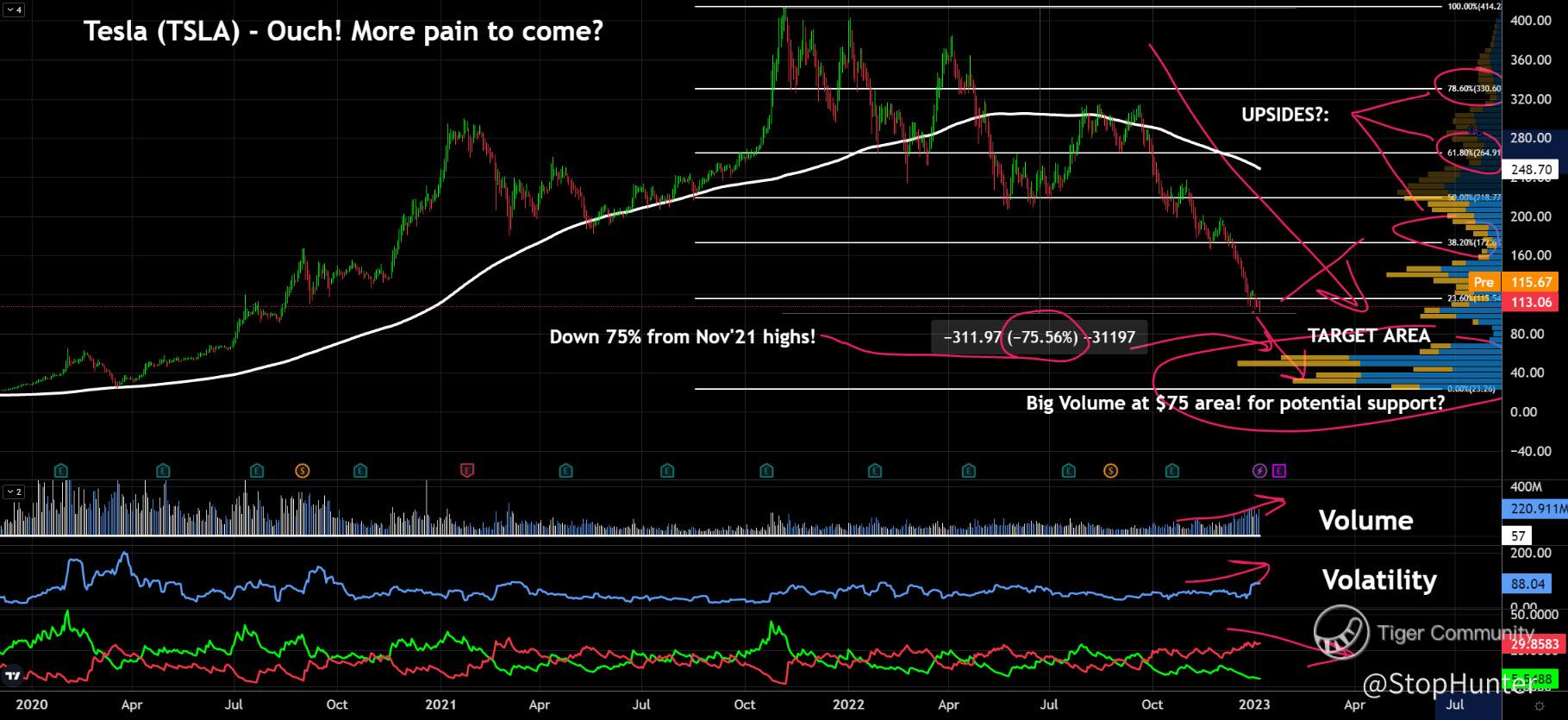The width and height of the screenshot is (1568, 720).
Task: Select the 2022 label on the time axis
Action: (846, 704)
